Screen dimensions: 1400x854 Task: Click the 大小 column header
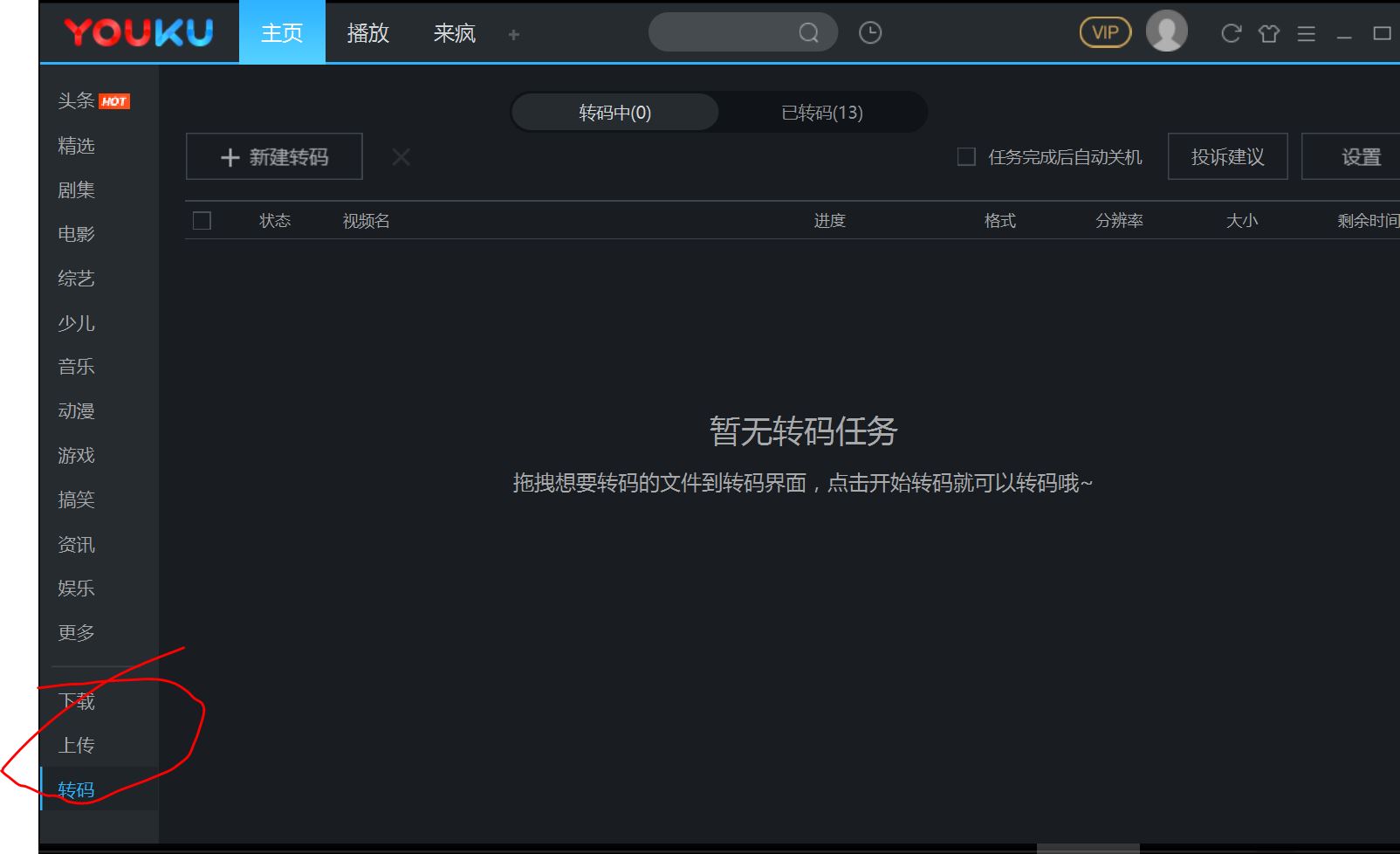pos(1242,221)
